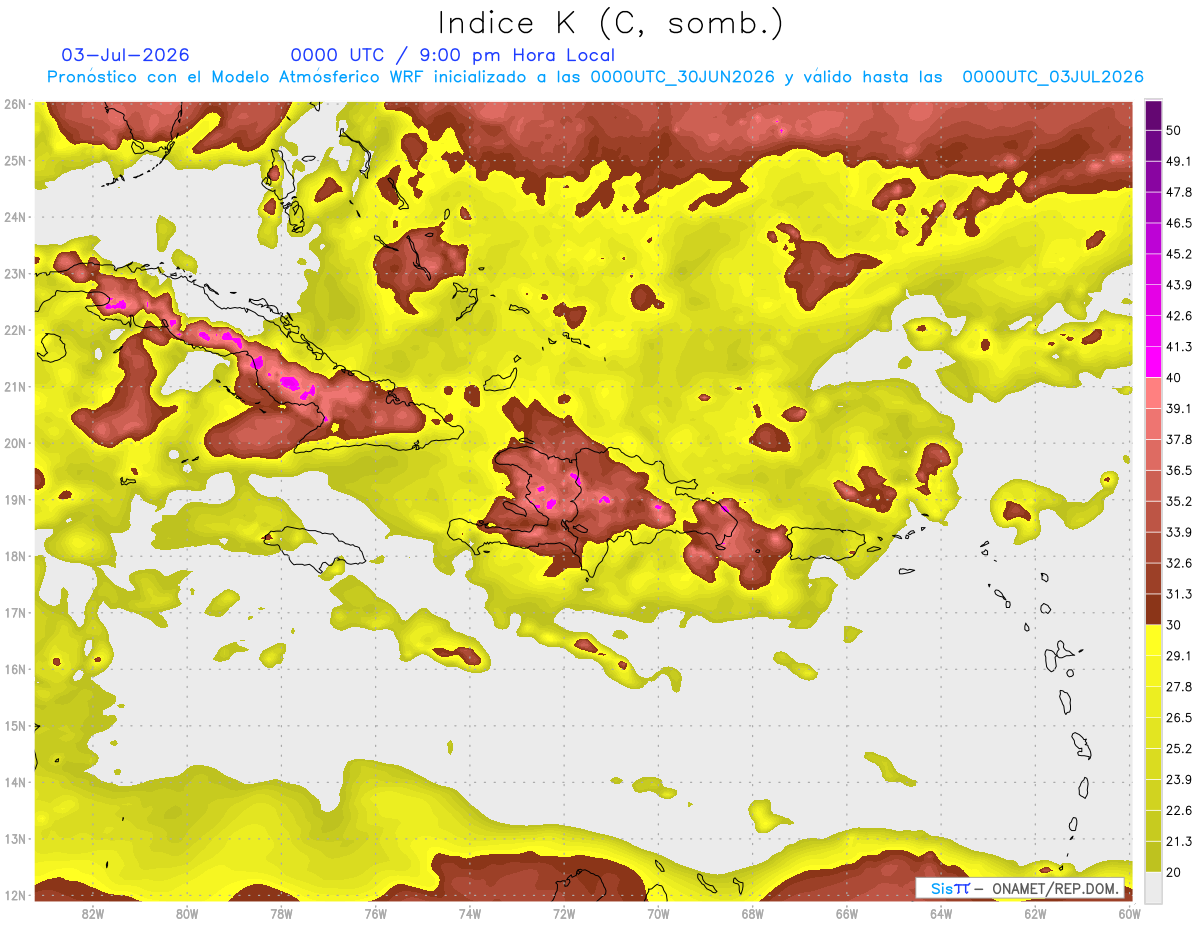Click colorbar value '46.5'
Screen dimensions: 1200x927
(1178, 223)
